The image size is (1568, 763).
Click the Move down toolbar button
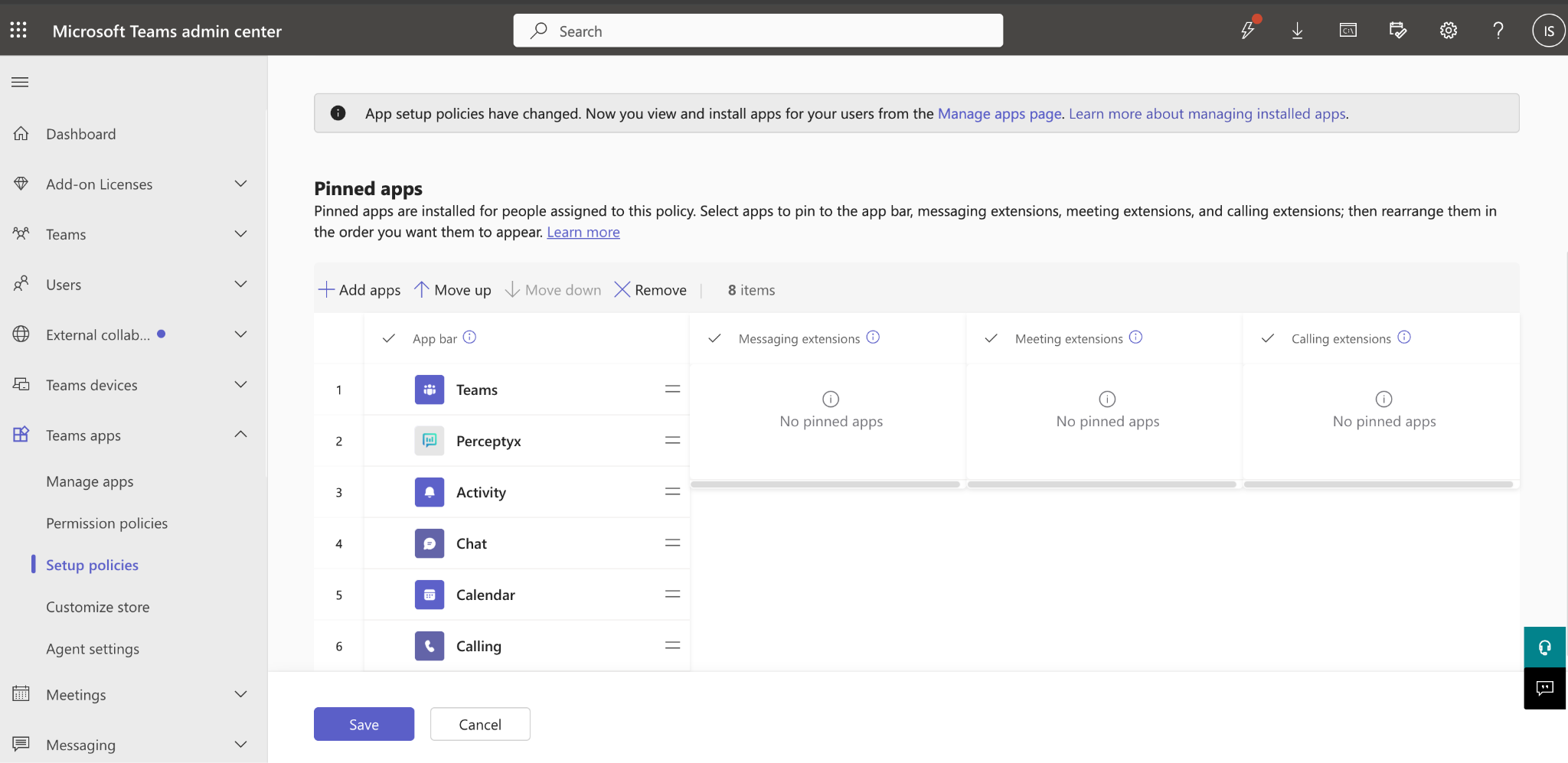pyautogui.click(x=553, y=290)
